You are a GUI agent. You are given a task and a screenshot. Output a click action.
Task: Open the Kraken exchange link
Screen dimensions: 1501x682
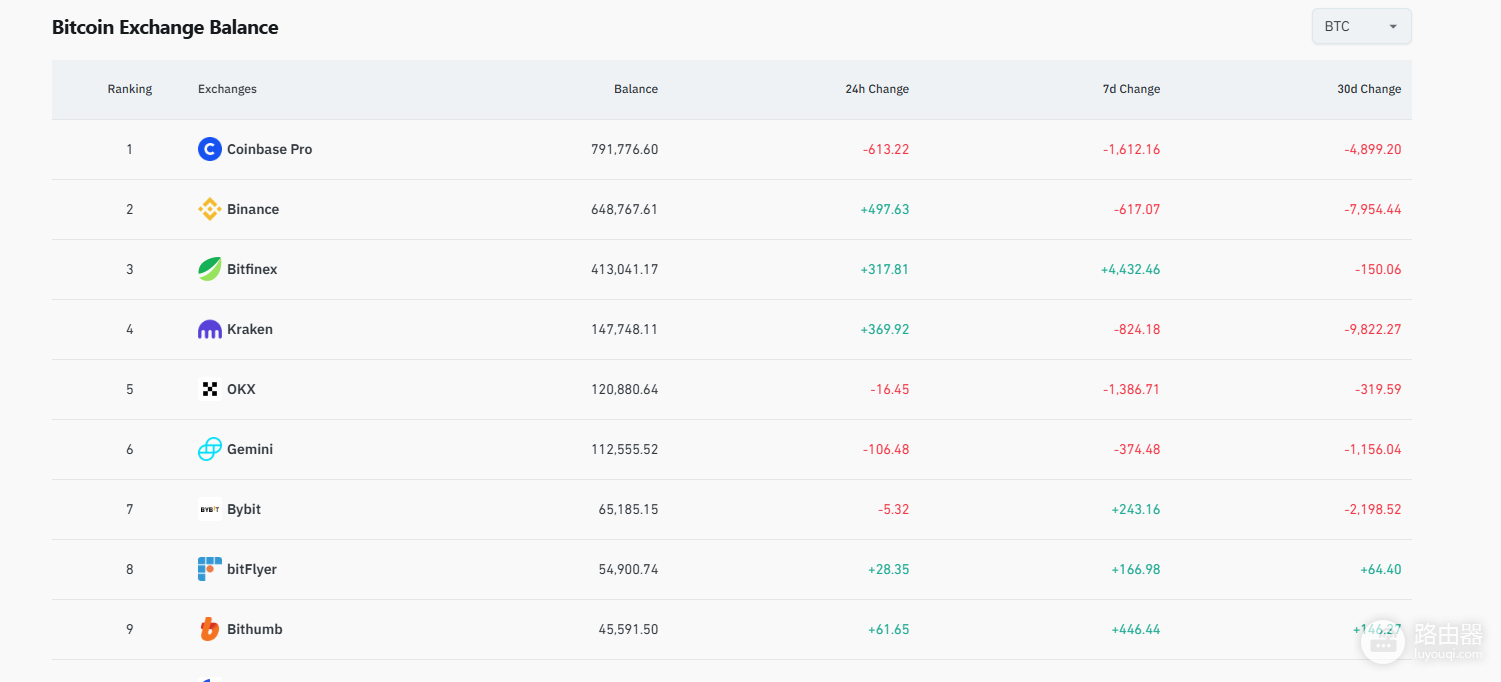(x=250, y=329)
